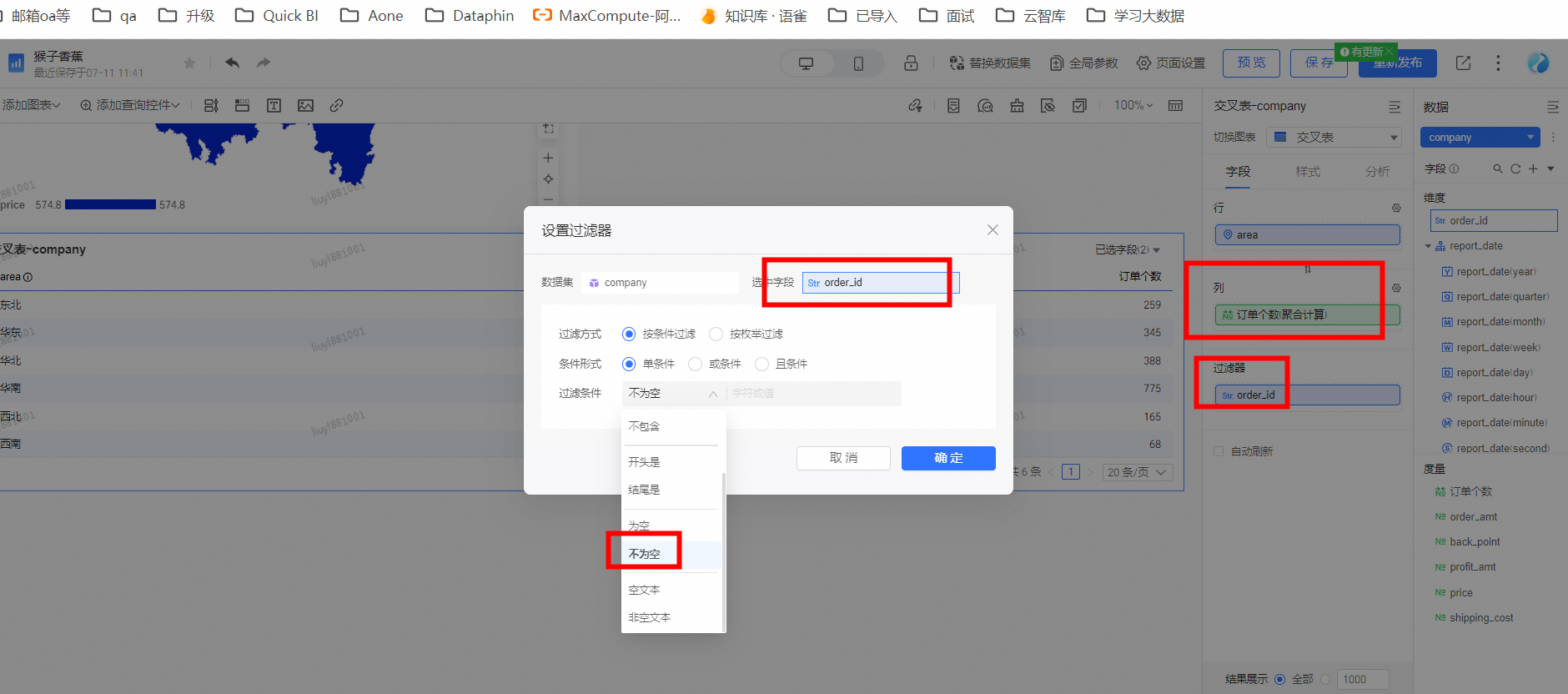
Task: Click the redo arrow icon
Action: point(264,63)
